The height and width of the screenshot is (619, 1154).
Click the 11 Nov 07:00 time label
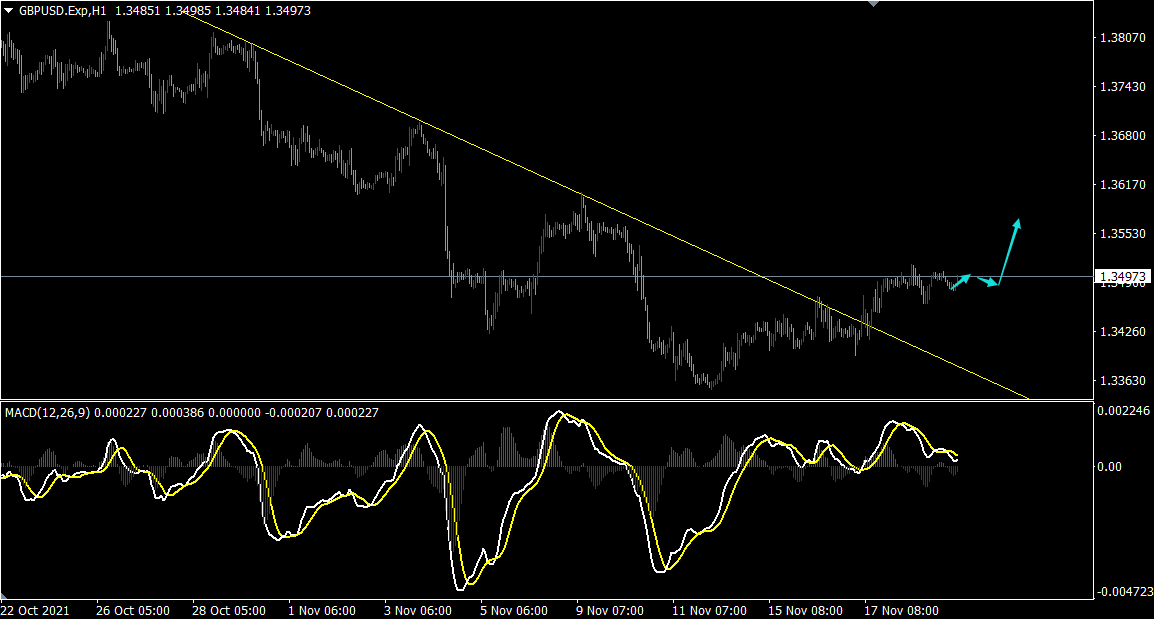click(709, 611)
